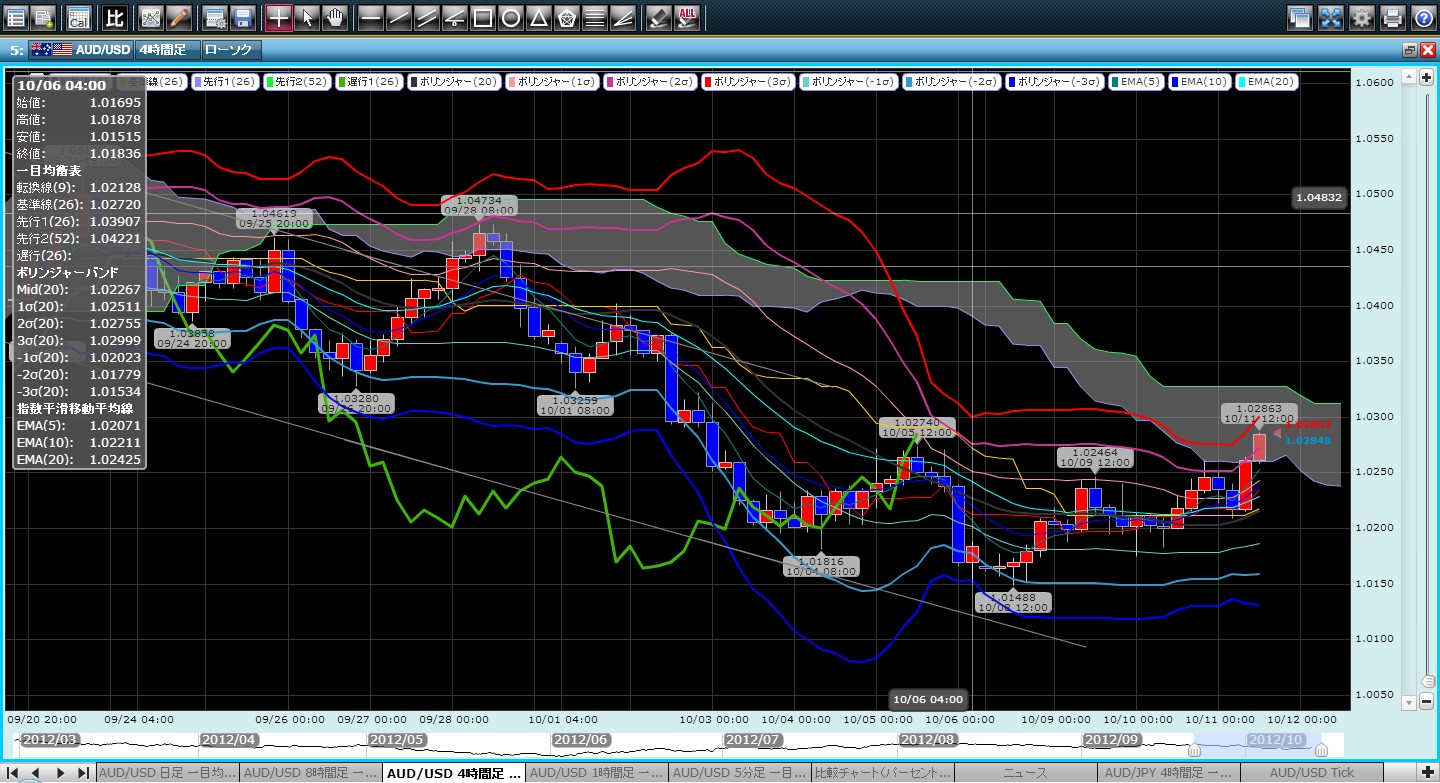Select the hand pan tool
Screen dimensions: 1440x783
pyautogui.click(x=335, y=17)
